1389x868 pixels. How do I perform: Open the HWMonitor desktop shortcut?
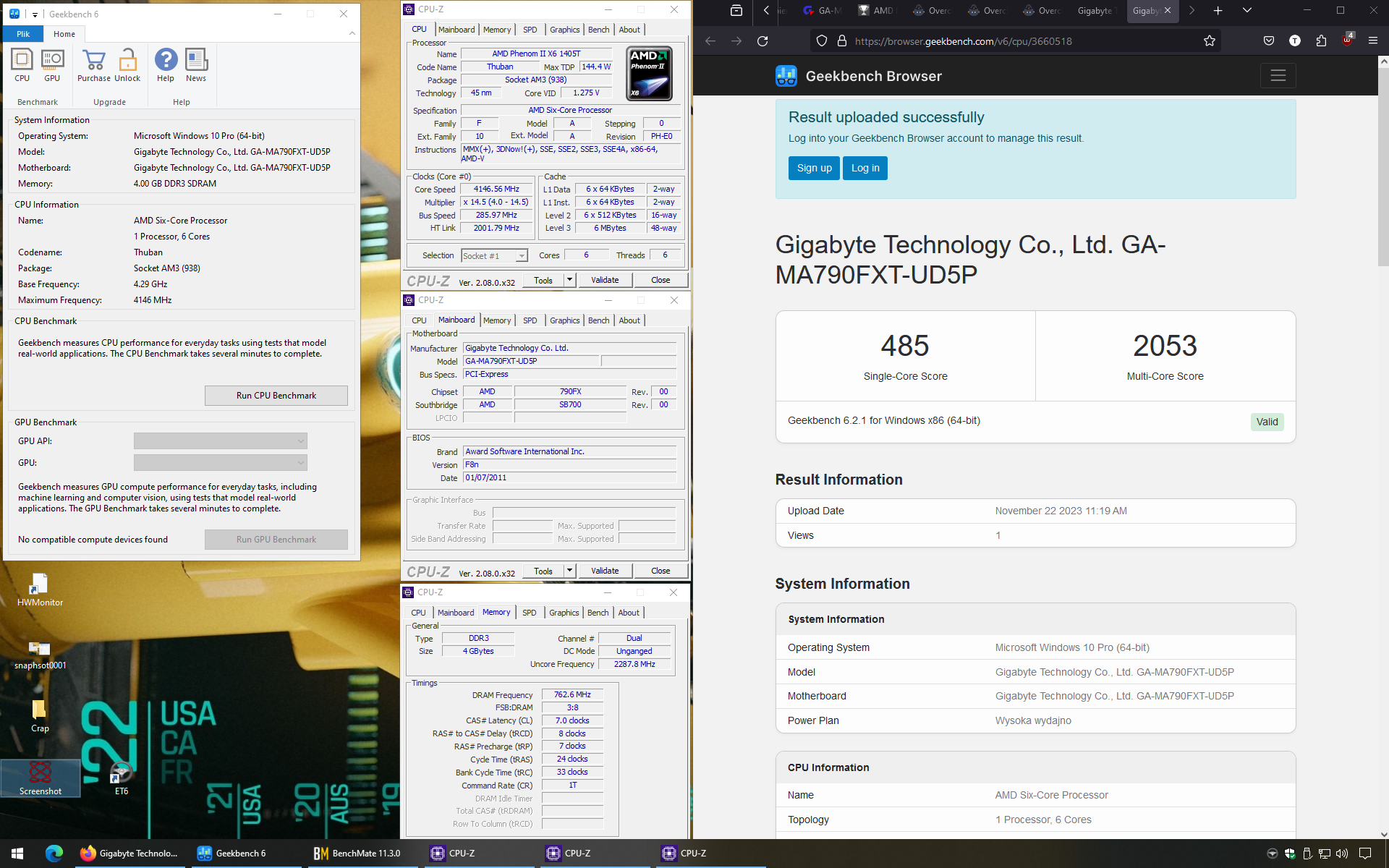pos(40,590)
